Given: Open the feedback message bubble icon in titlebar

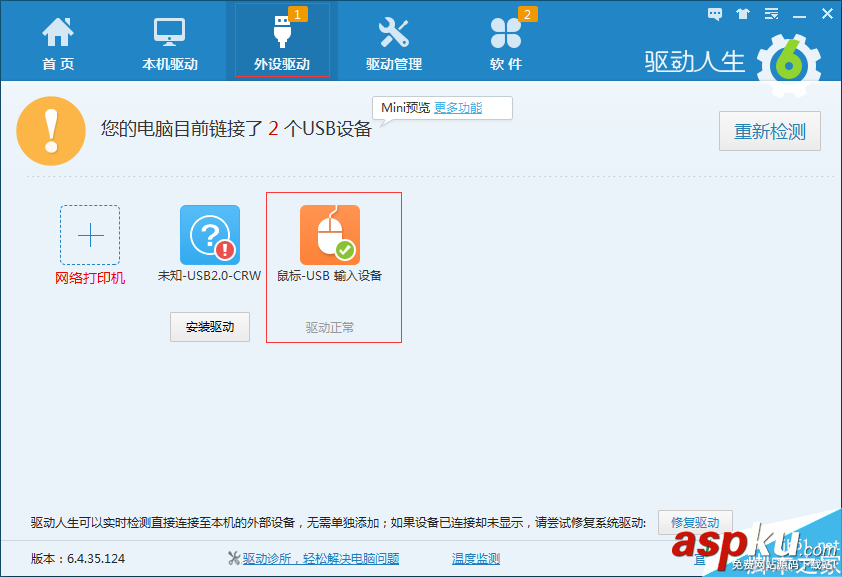Looking at the screenshot, I should click(x=714, y=13).
